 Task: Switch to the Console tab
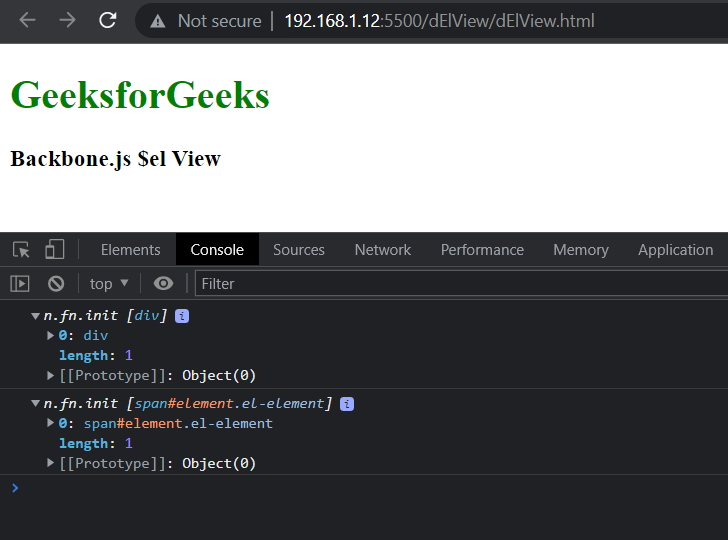tap(217, 250)
